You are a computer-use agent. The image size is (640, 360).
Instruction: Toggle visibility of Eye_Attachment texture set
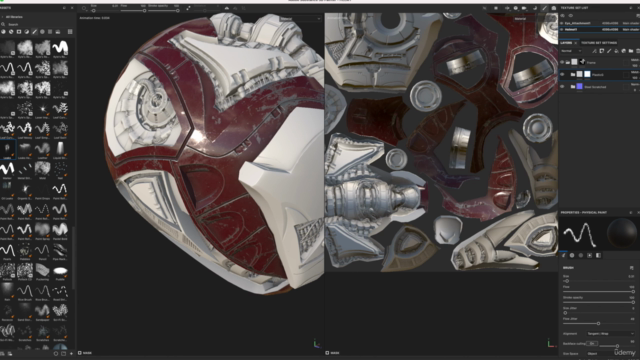coord(562,23)
